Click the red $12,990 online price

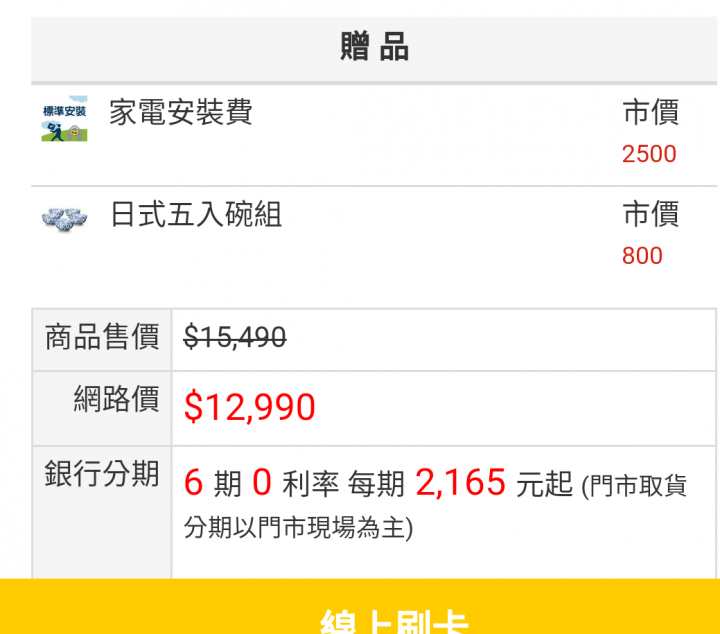tap(249, 407)
